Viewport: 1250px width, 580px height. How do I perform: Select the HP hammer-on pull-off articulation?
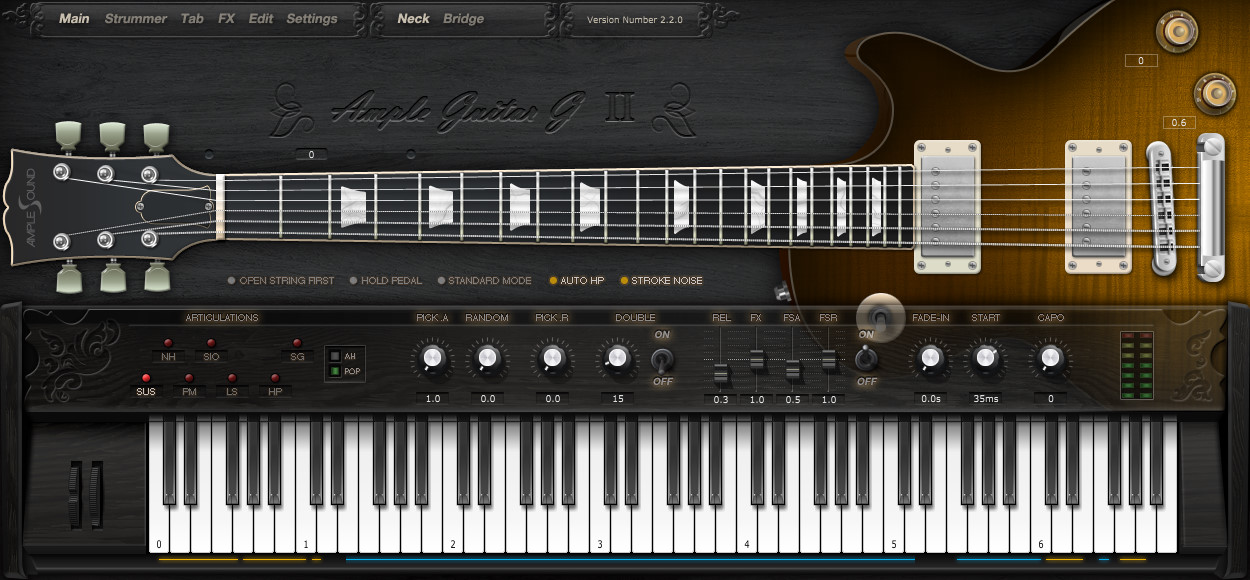tap(275, 391)
